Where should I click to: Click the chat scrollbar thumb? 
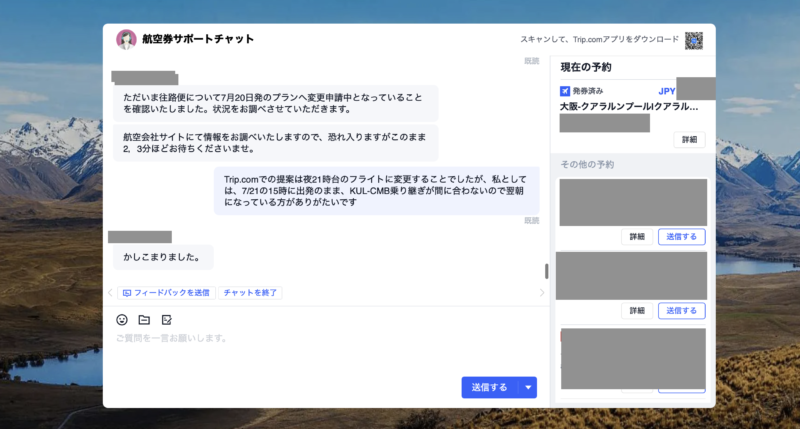(546, 271)
